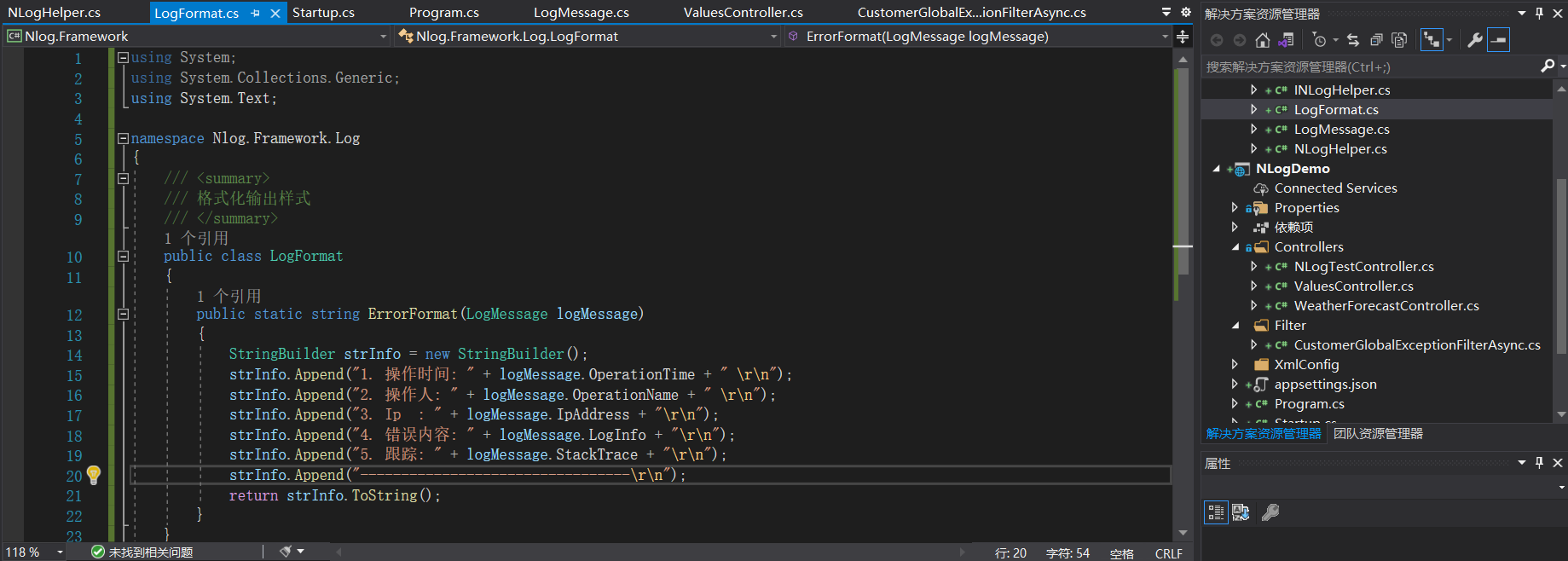Auto-hide pin the Properties panel
Image resolution: width=1568 pixels, height=561 pixels.
(x=1539, y=462)
